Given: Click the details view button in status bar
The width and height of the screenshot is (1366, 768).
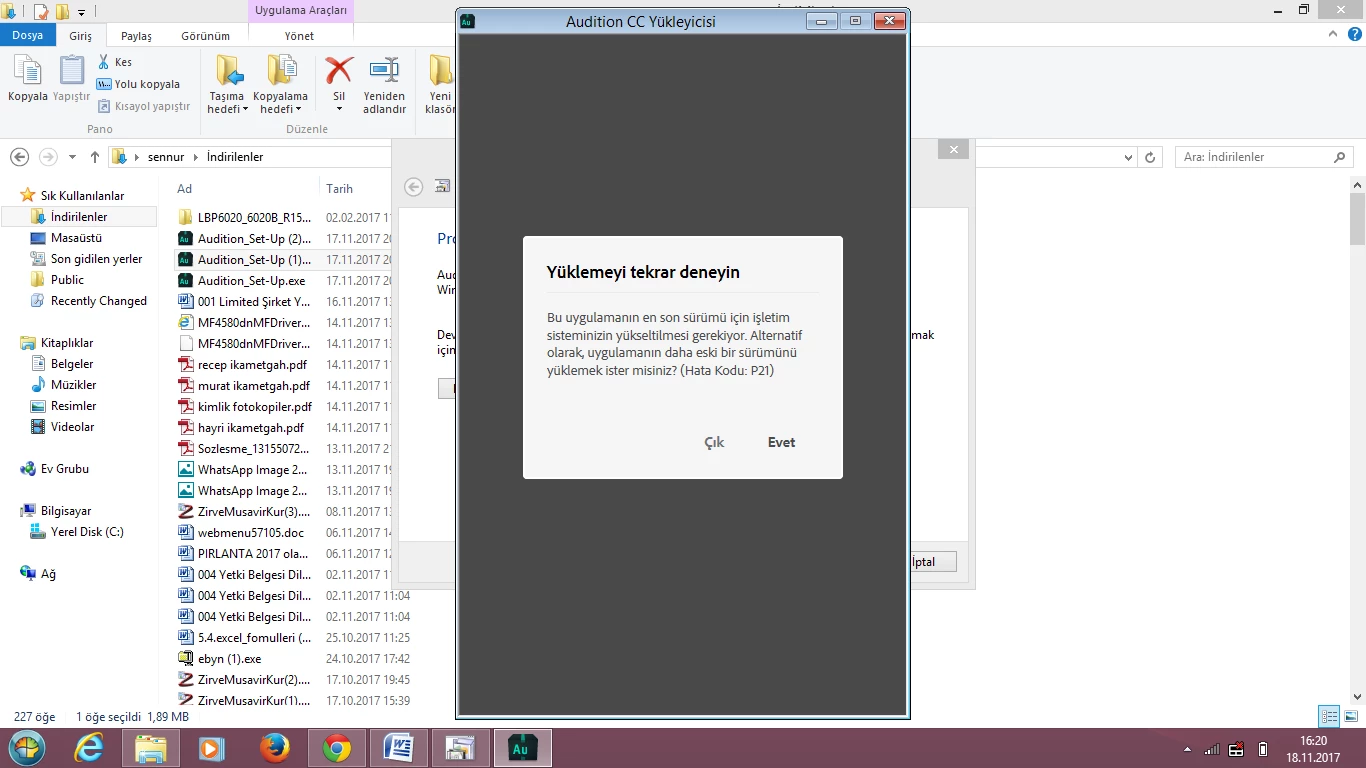Looking at the screenshot, I should (x=1329, y=716).
